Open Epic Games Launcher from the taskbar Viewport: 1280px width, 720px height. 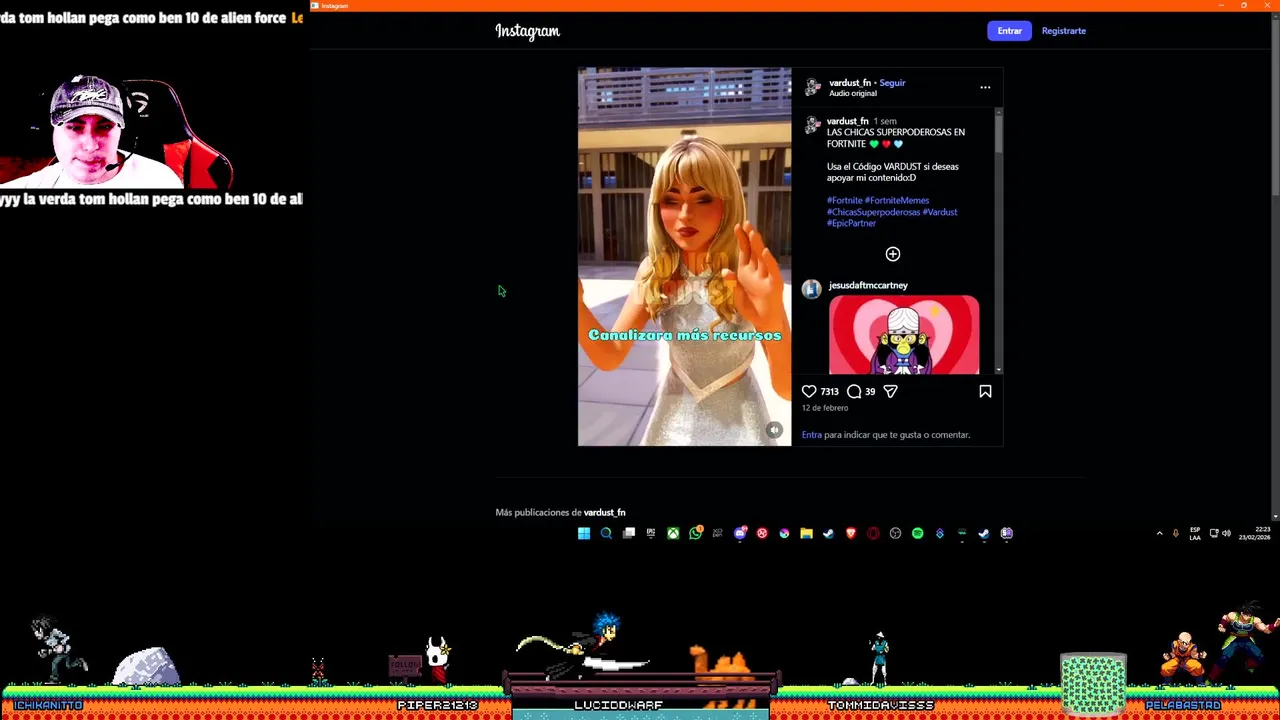tap(651, 533)
